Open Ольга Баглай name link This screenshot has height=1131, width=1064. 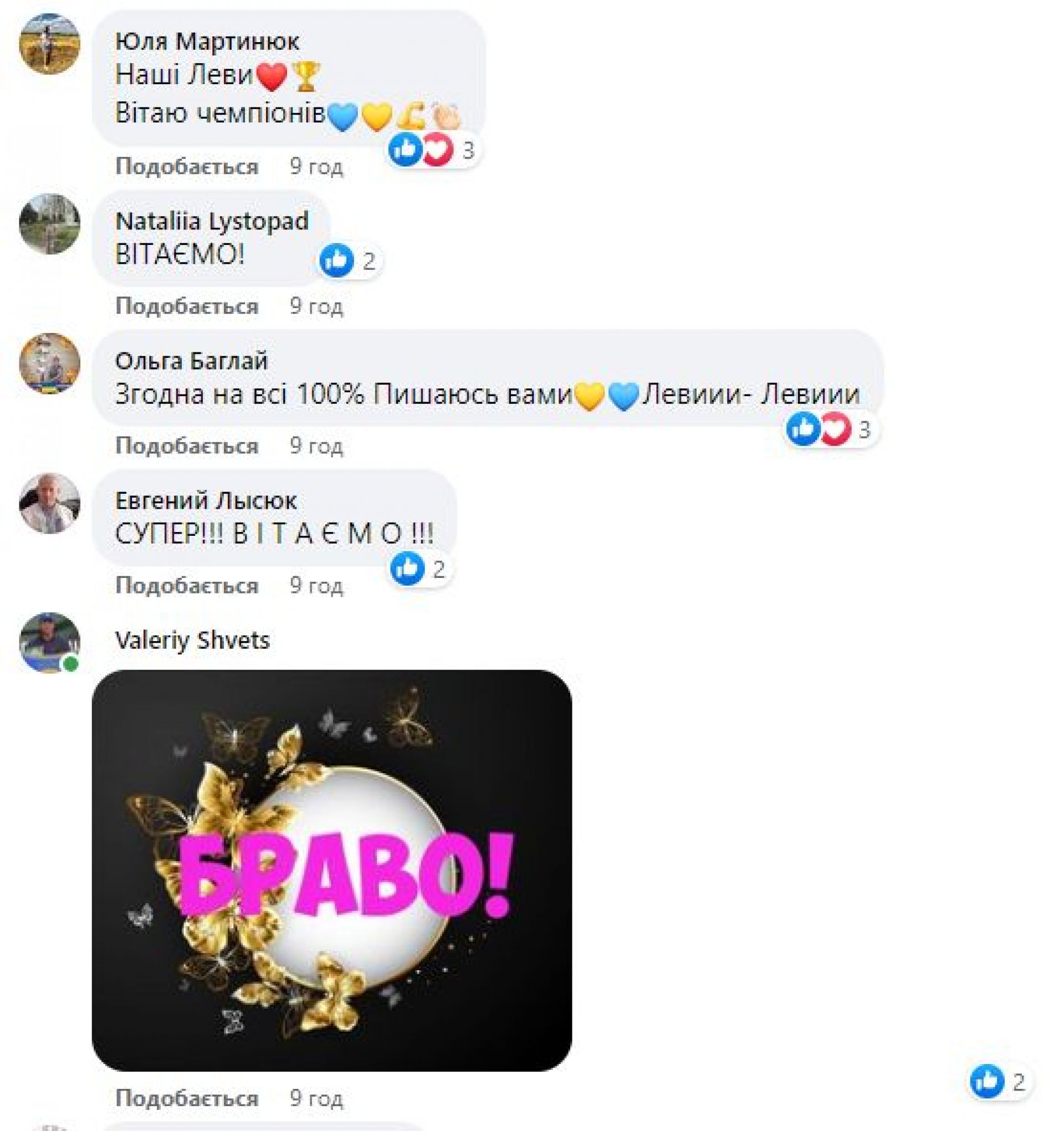191,361
